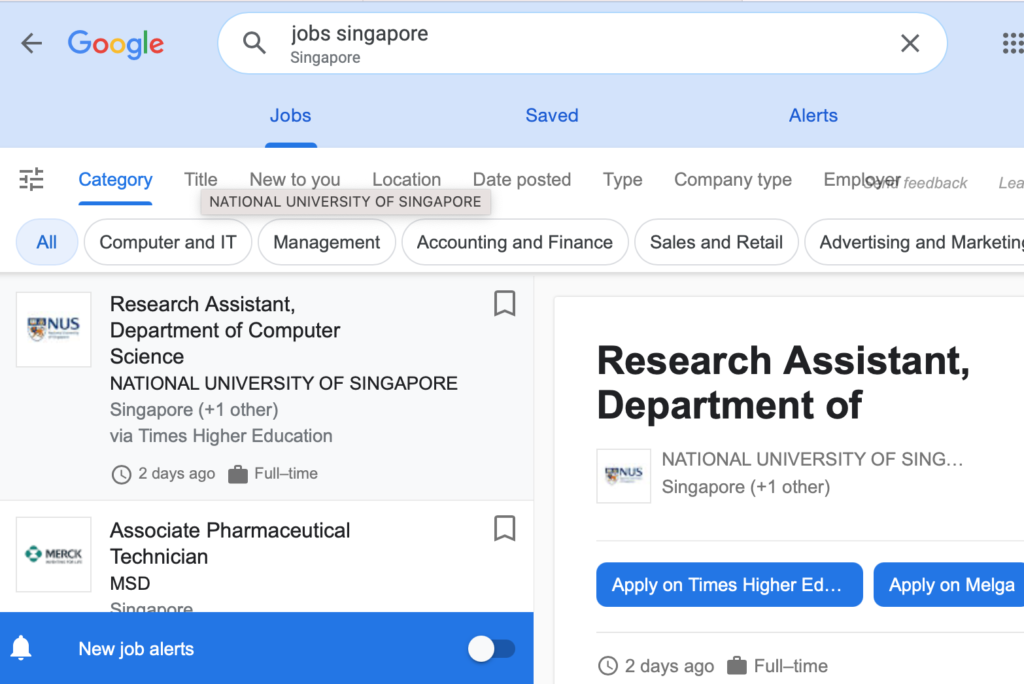
Task: Filter by Sales and Retail
Action: (716, 242)
